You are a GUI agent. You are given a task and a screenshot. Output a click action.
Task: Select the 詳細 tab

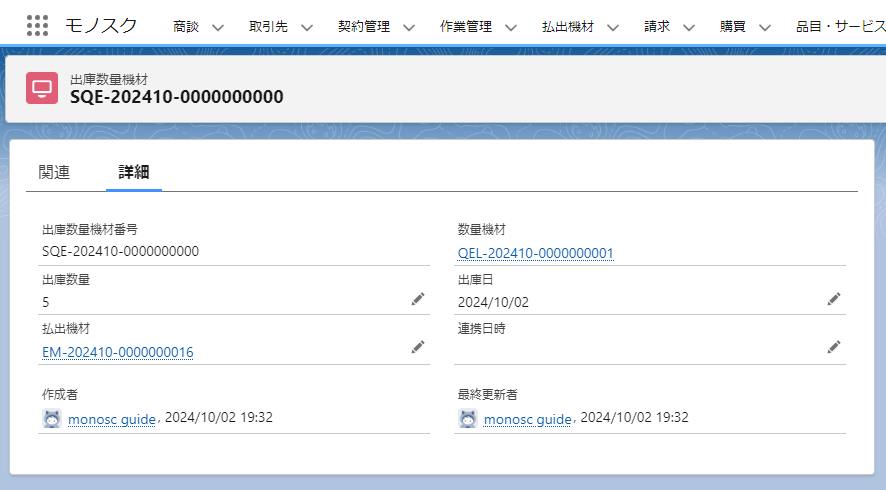pyautogui.click(x=133, y=172)
